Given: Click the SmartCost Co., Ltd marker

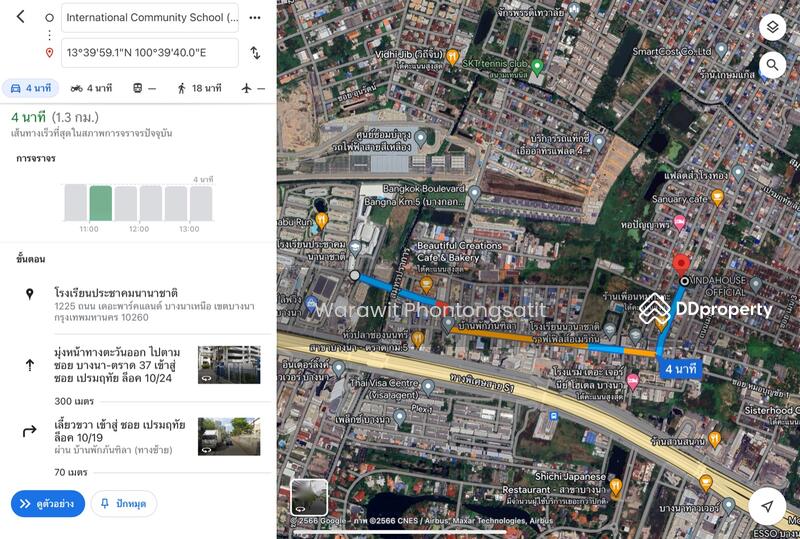Looking at the screenshot, I should pos(721,50).
